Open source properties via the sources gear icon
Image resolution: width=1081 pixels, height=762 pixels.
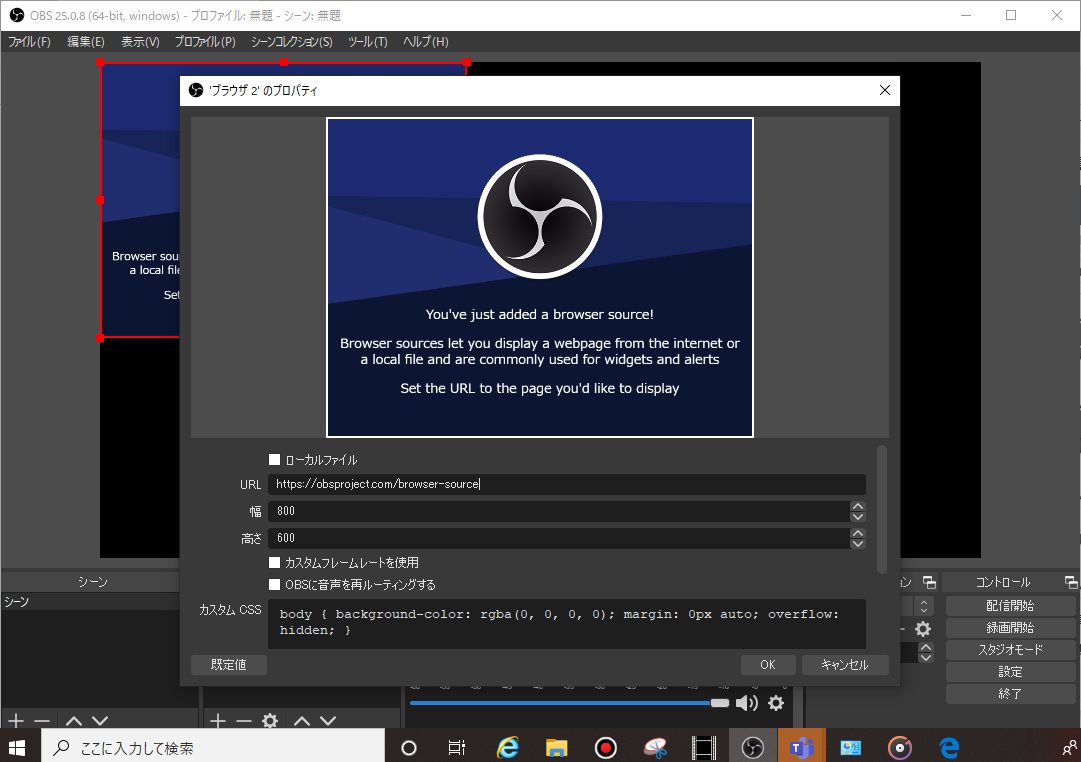tap(270, 721)
